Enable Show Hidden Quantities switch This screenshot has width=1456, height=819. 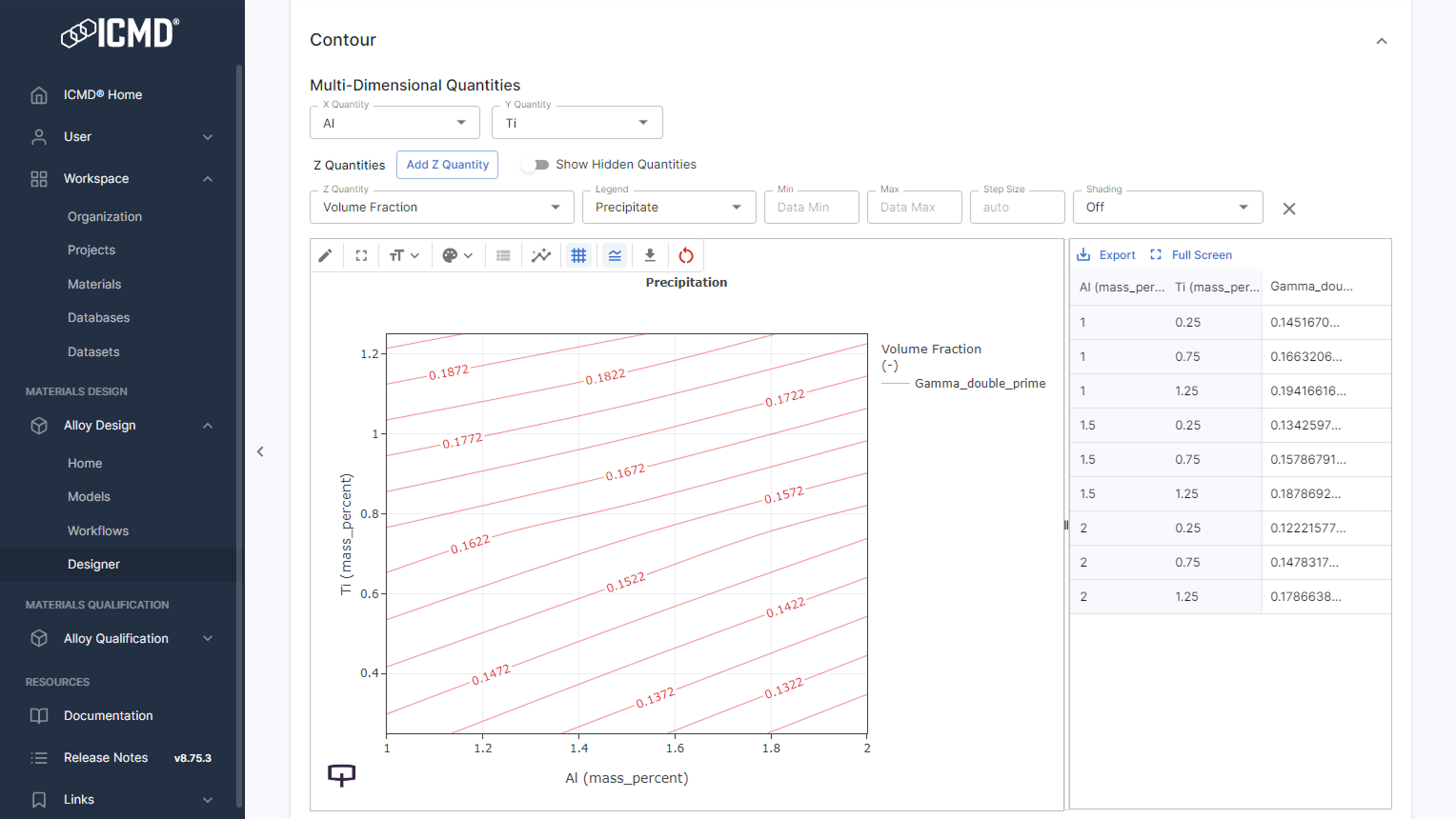(x=538, y=165)
